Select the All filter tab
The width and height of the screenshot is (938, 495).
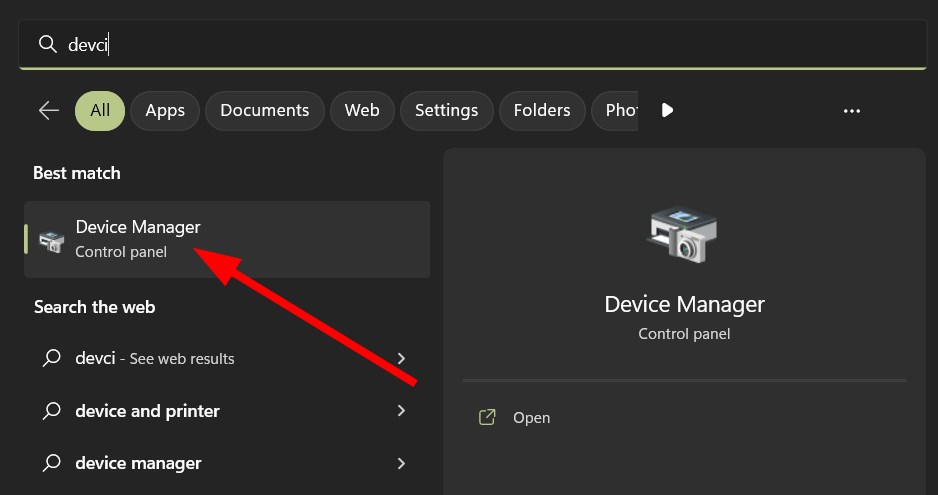[100, 111]
